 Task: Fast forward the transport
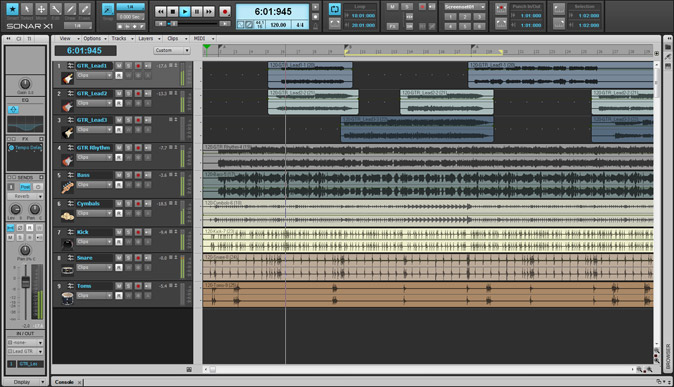tap(208, 12)
